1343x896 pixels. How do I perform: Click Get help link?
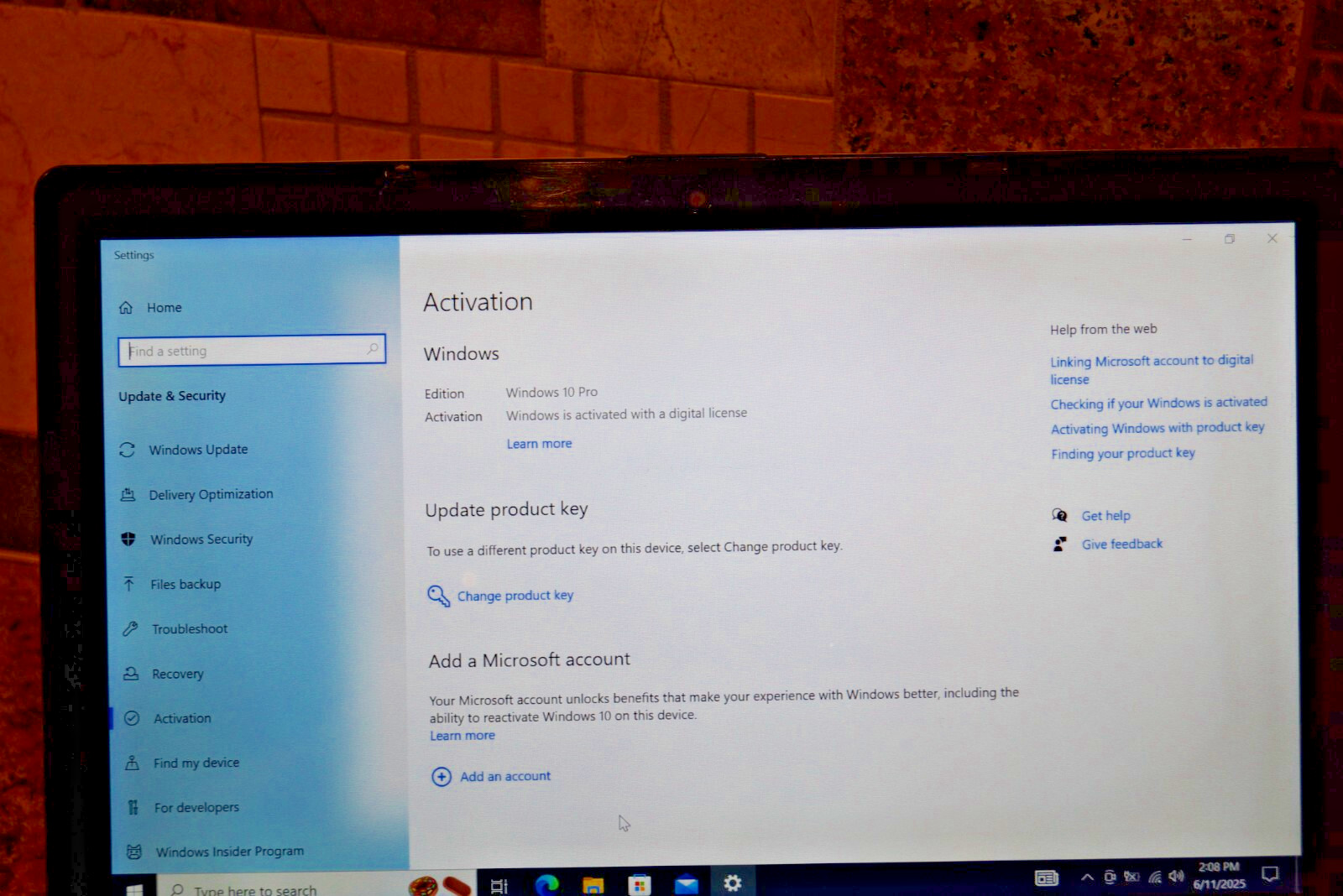(x=1106, y=516)
